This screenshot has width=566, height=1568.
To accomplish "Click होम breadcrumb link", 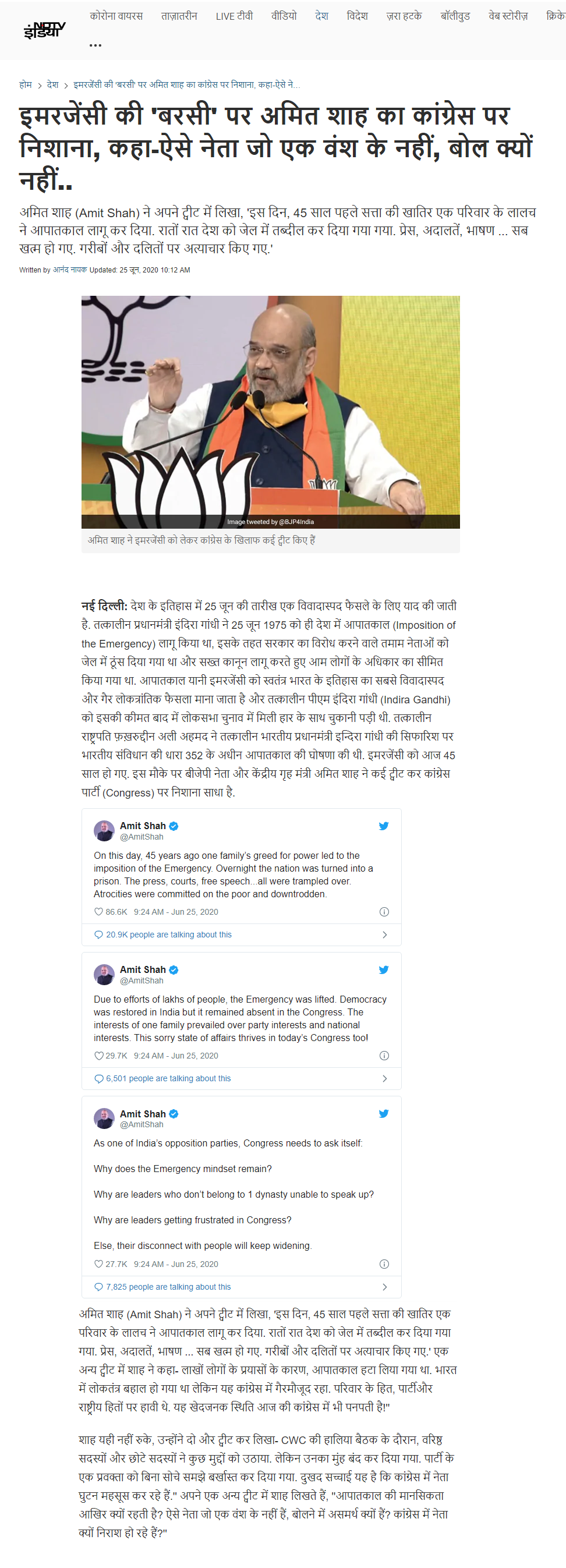I will tap(26, 84).
